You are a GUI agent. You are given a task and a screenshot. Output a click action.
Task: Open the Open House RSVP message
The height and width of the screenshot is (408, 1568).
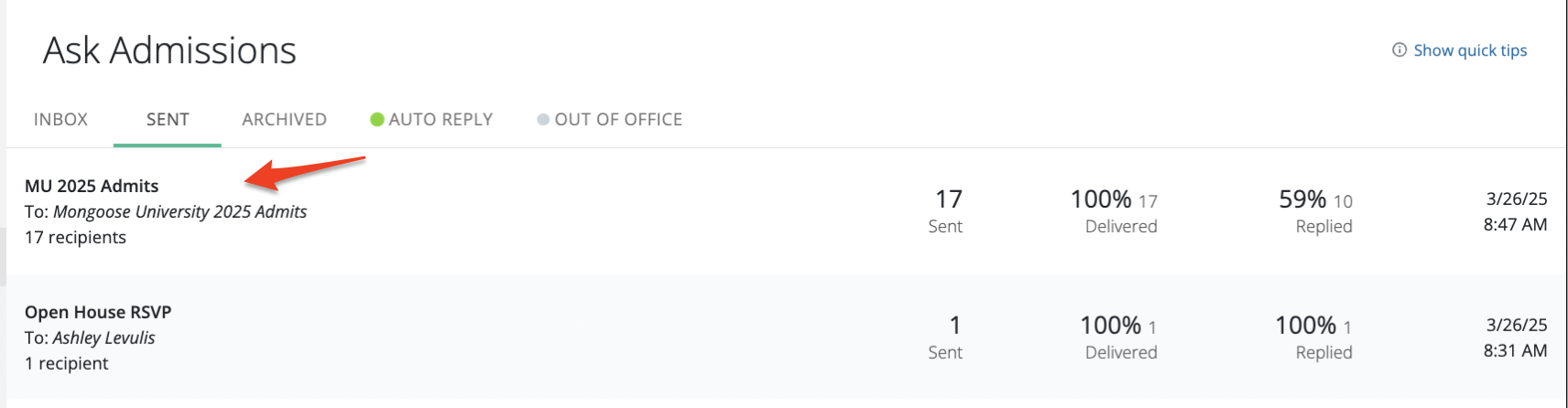click(98, 312)
